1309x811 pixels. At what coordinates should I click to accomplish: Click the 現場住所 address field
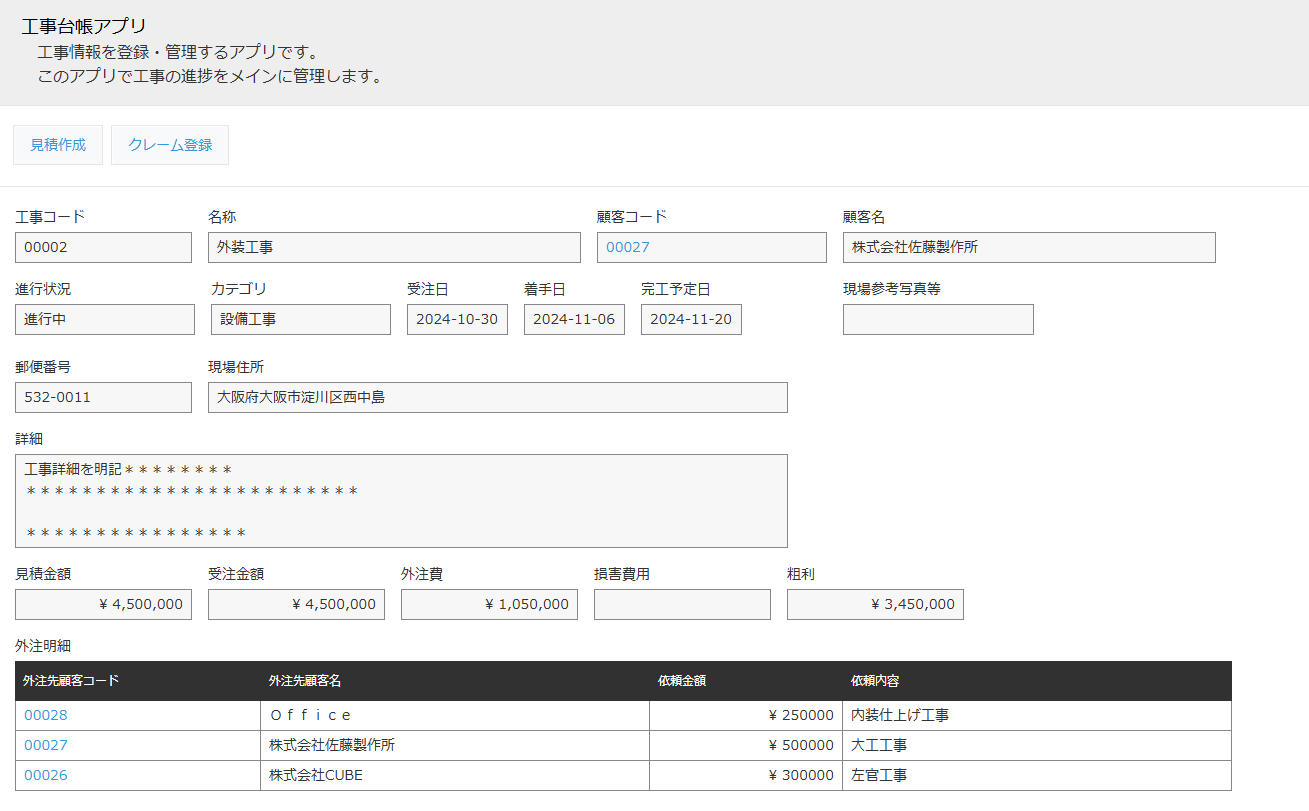tap(497, 397)
